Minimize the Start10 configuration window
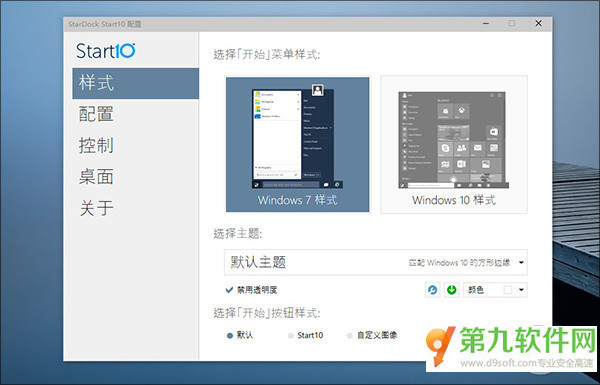The width and height of the screenshot is (600, 385). (x=486, y=24)
